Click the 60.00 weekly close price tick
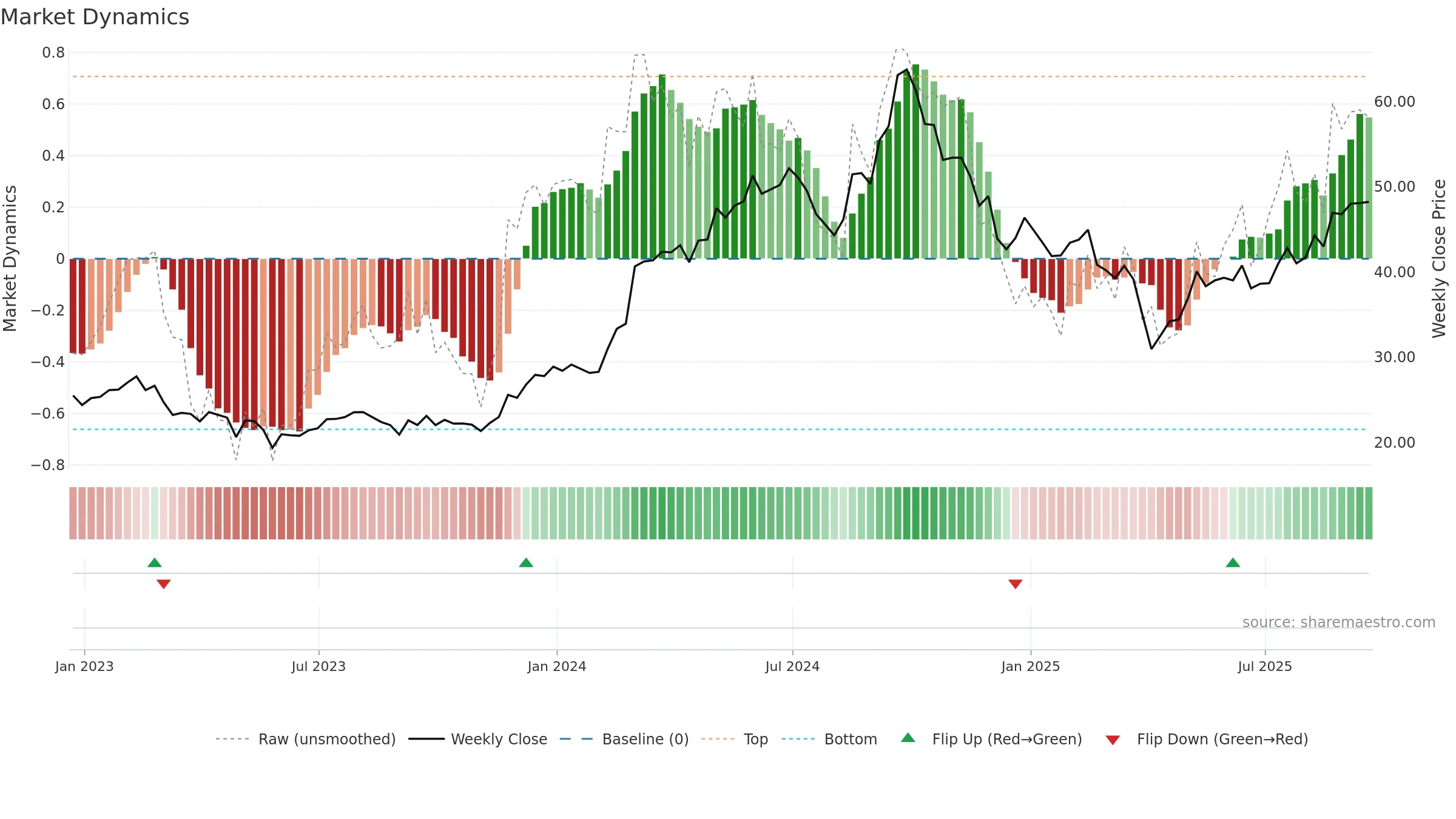Viewport: 1456px width, 819px height. (1395, 101)
